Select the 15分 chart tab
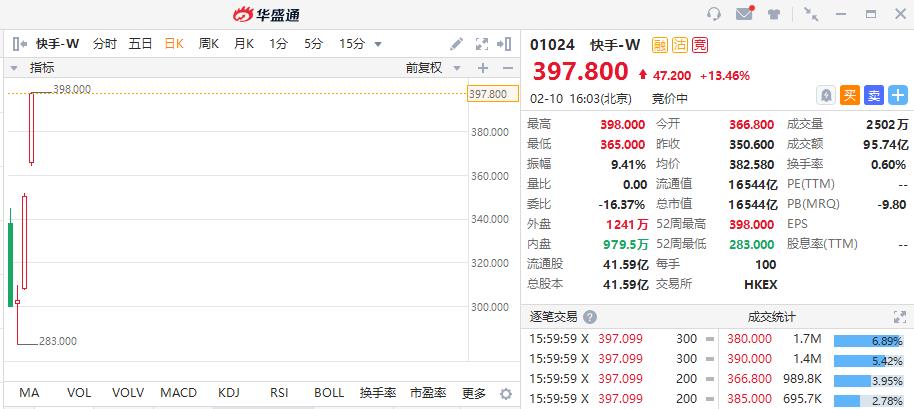The height and width of the screenshot is (409, 914). coord(352,44)
